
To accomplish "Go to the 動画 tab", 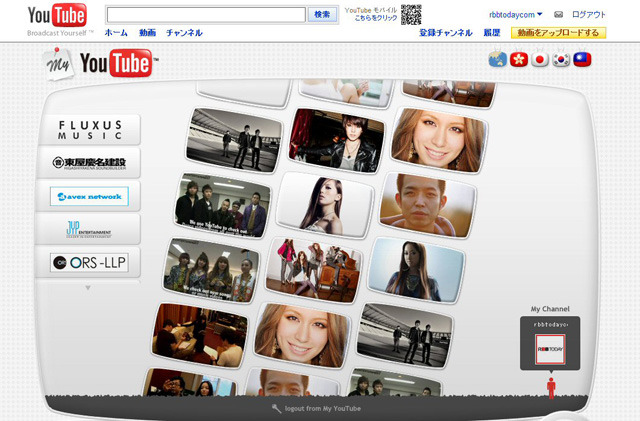I will pyautogui.click(x=147, y=33).
